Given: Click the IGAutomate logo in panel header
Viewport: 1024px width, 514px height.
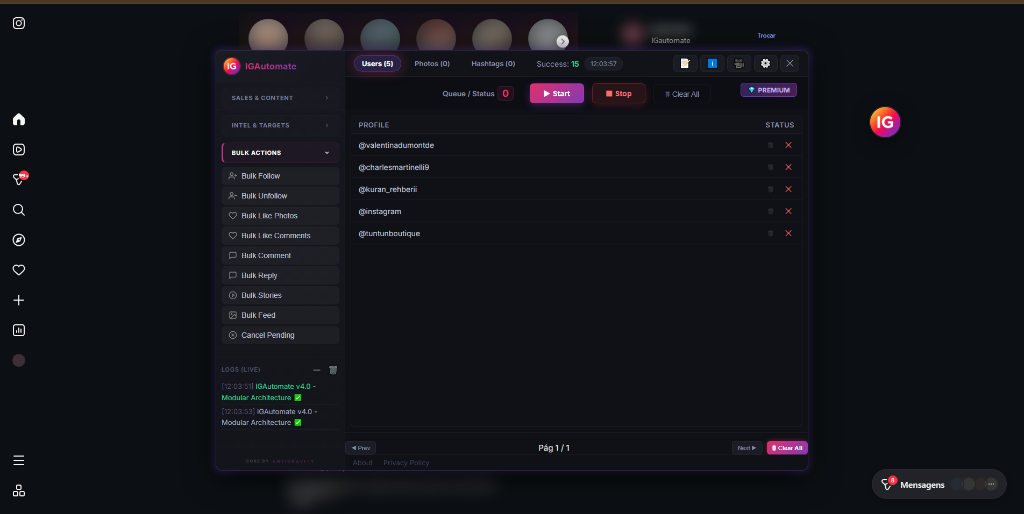Looking at the screenshot, I should [x=231, y=66].
